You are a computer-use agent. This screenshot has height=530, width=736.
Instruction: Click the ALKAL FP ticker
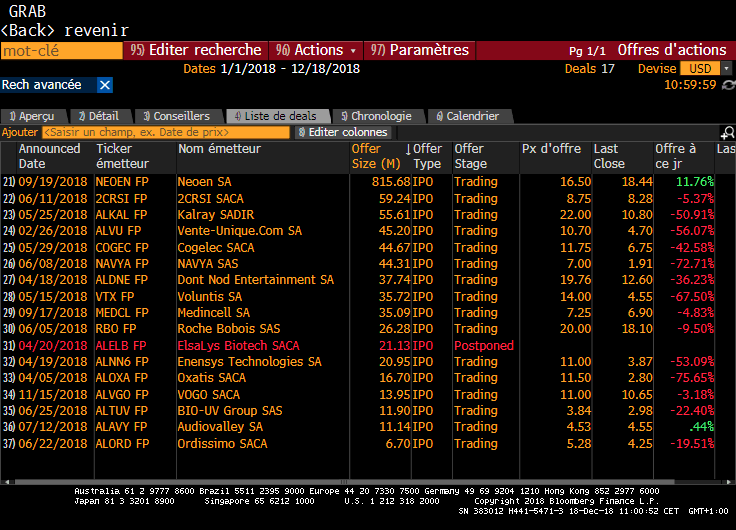(x=121, y=215)
